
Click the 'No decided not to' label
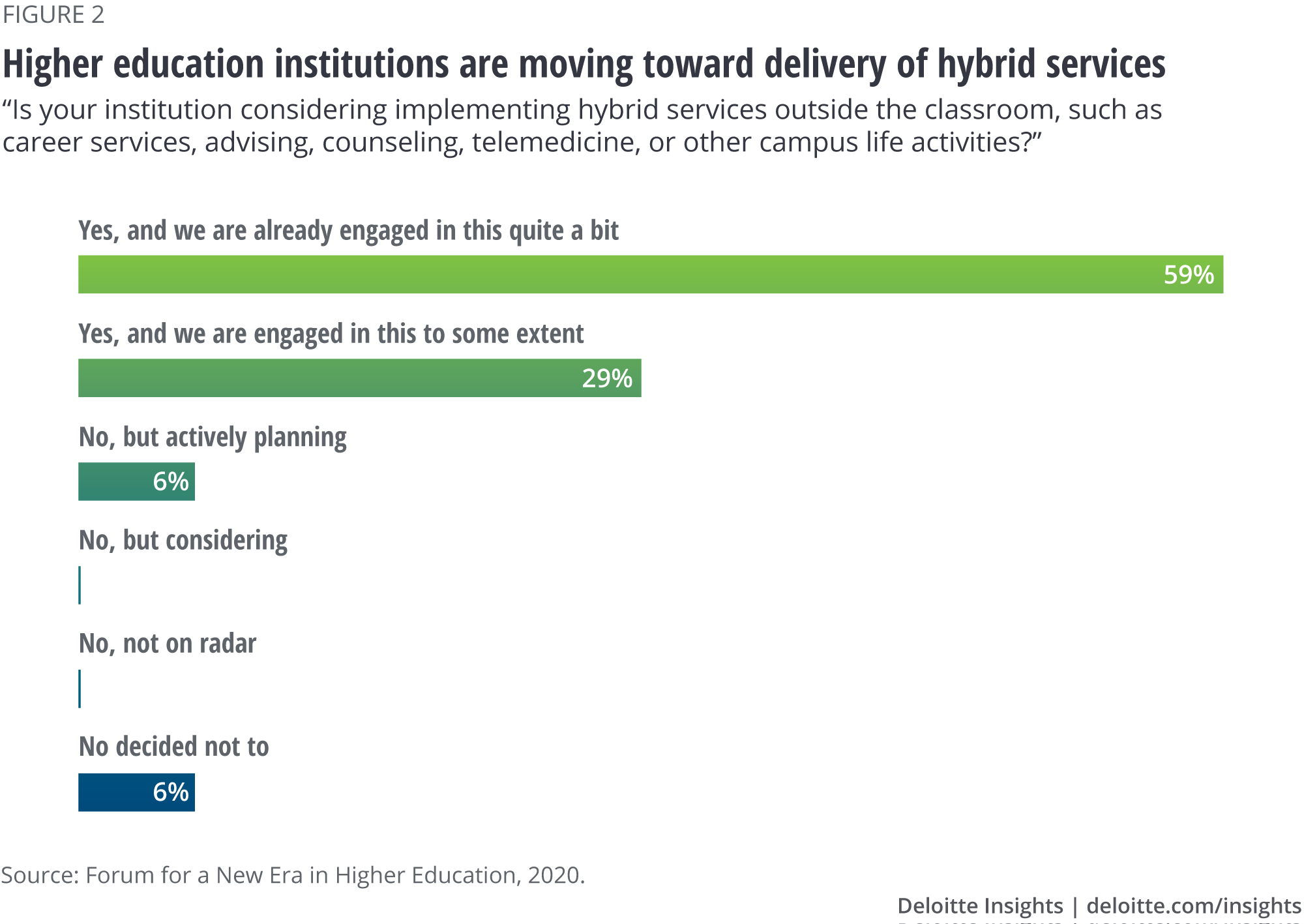coord(173,747)
